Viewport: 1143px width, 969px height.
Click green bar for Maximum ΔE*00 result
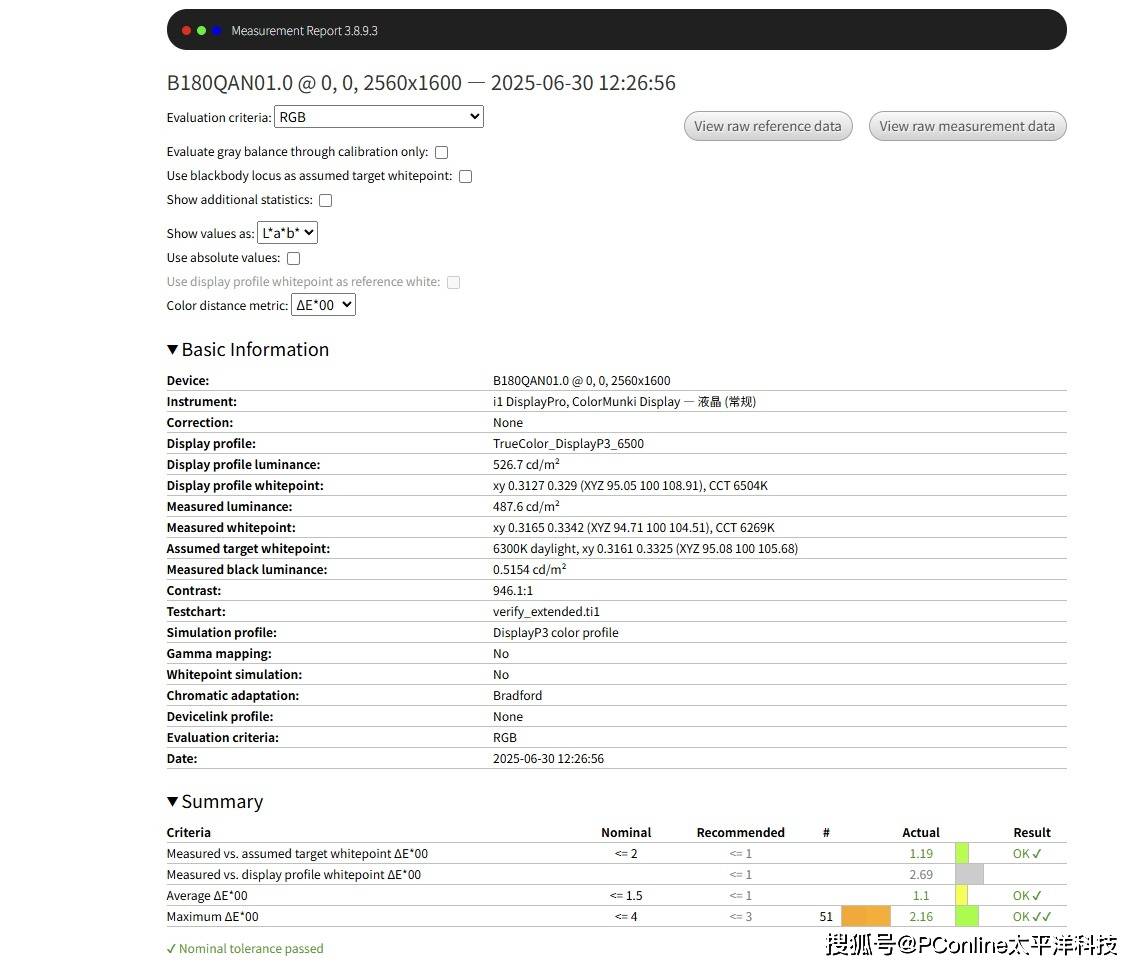(x=967, y=917)
